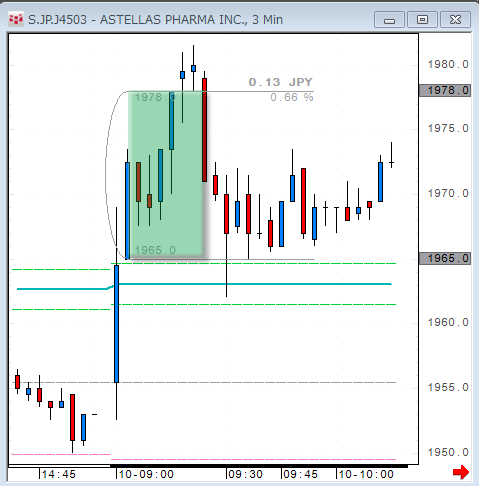479x486 pixels.
Task: Click the 1978.0 price marker on axis
Action: (x=445, y=90)
